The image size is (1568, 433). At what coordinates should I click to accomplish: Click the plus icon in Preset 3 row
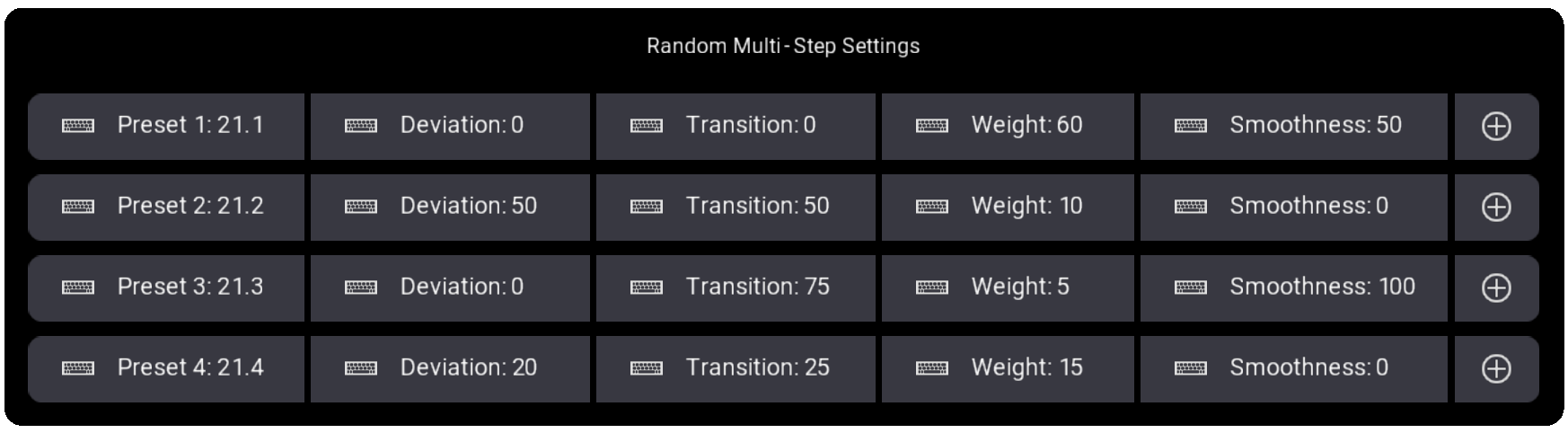pos(1495,288)
